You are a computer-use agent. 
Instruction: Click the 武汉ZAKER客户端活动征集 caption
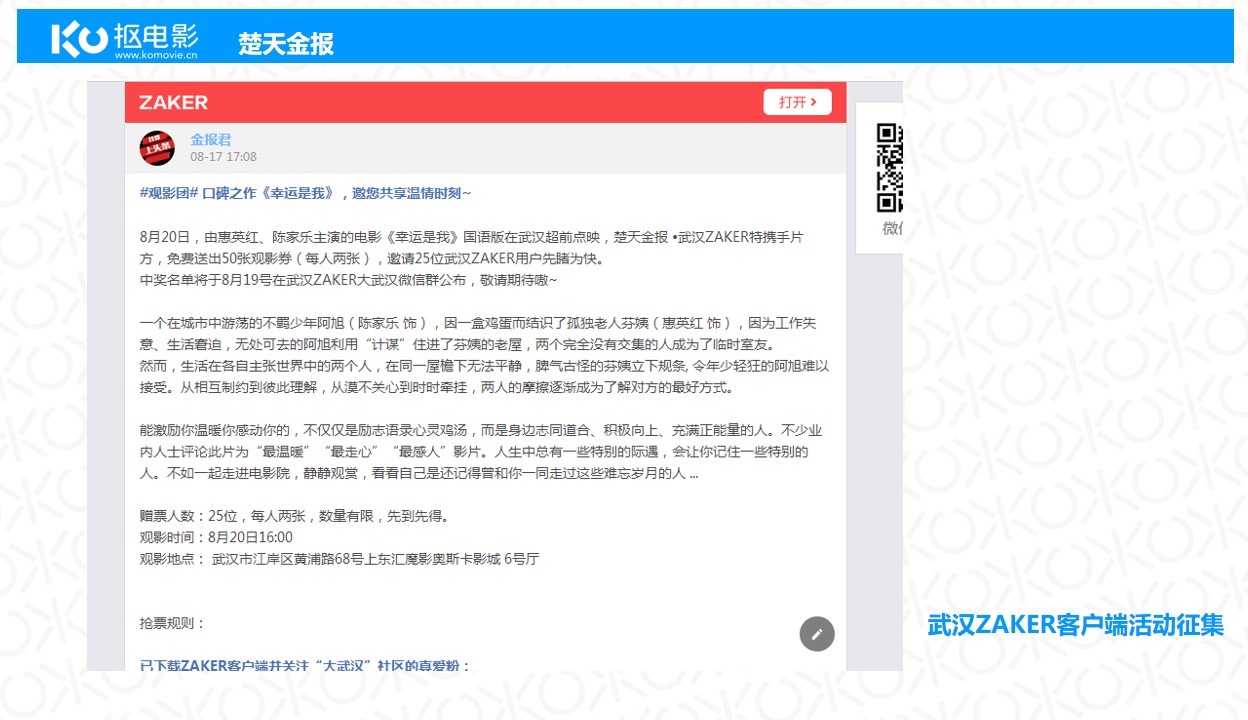pos(1076,626)
